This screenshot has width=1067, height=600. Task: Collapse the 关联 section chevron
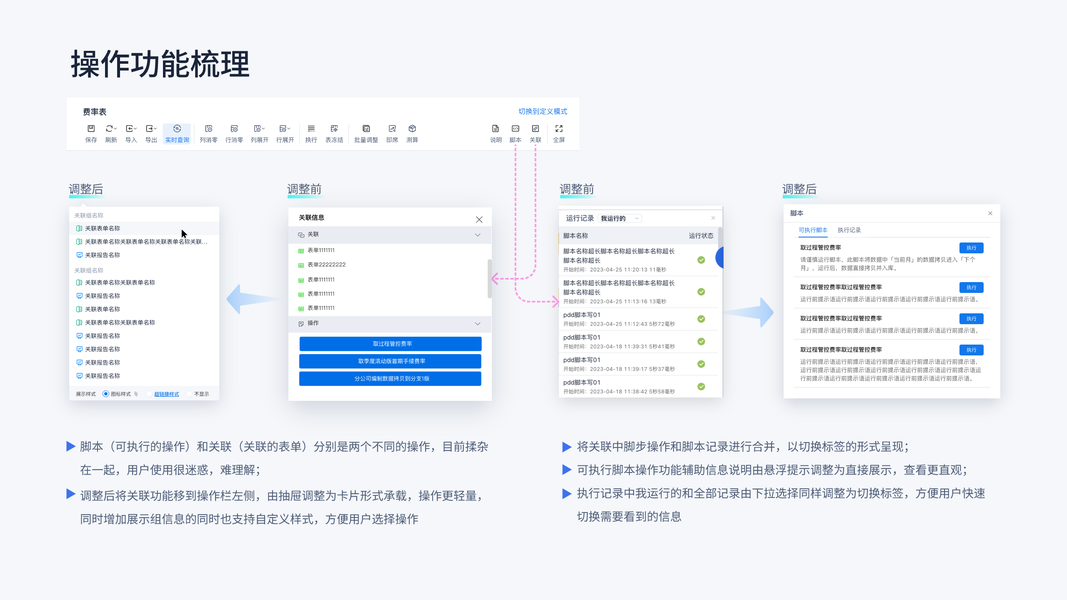(478, 235)
